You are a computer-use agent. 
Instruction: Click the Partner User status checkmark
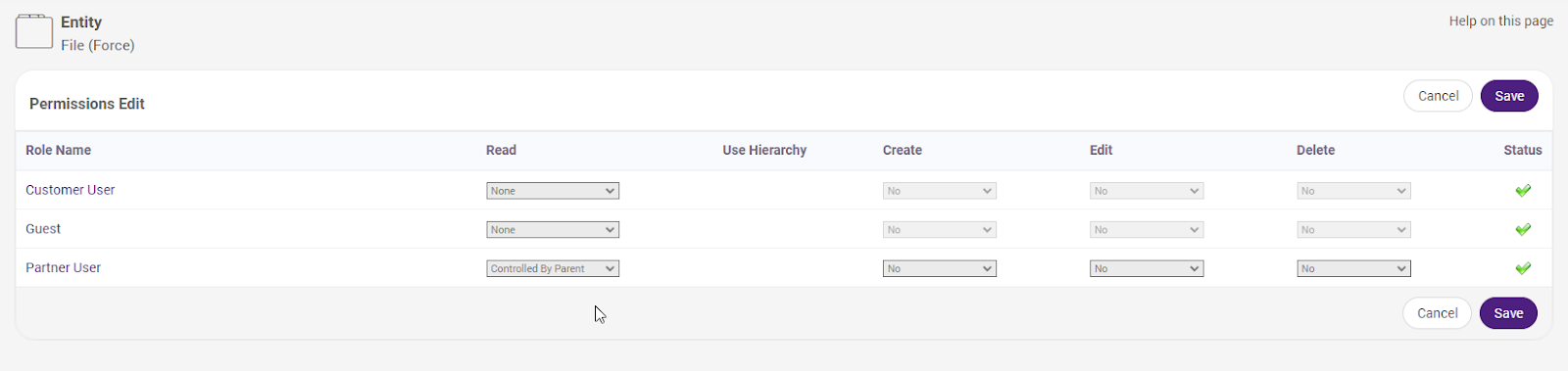click(x=1523, y=268)
